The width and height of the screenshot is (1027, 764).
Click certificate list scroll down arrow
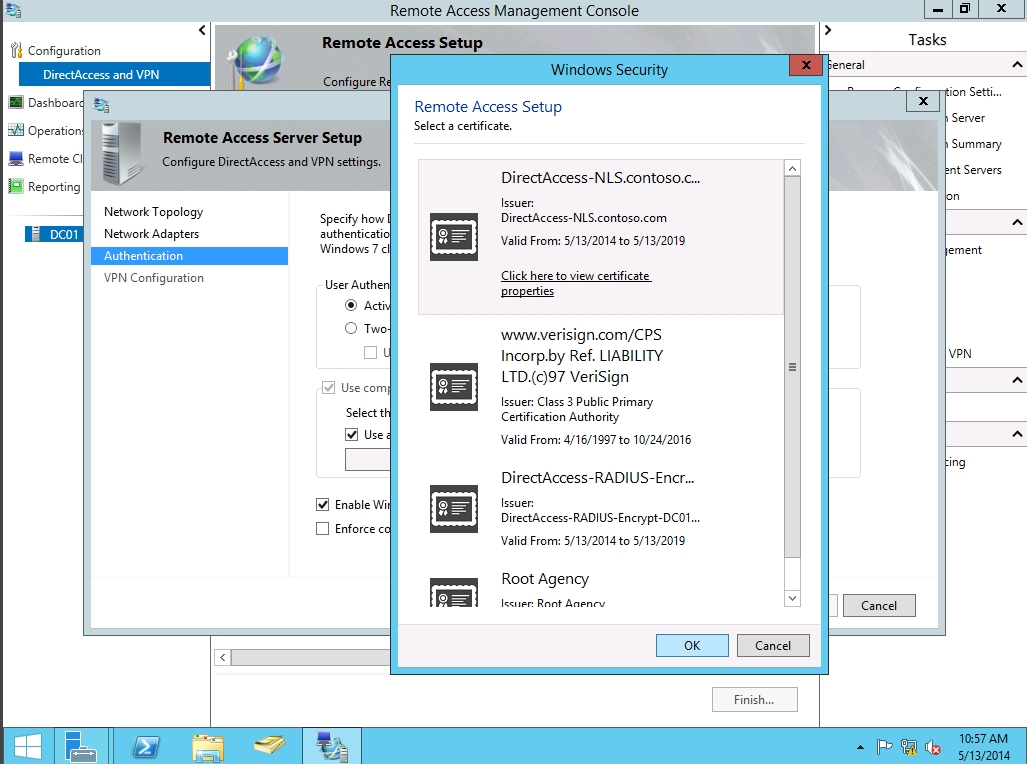click(792, 598)
